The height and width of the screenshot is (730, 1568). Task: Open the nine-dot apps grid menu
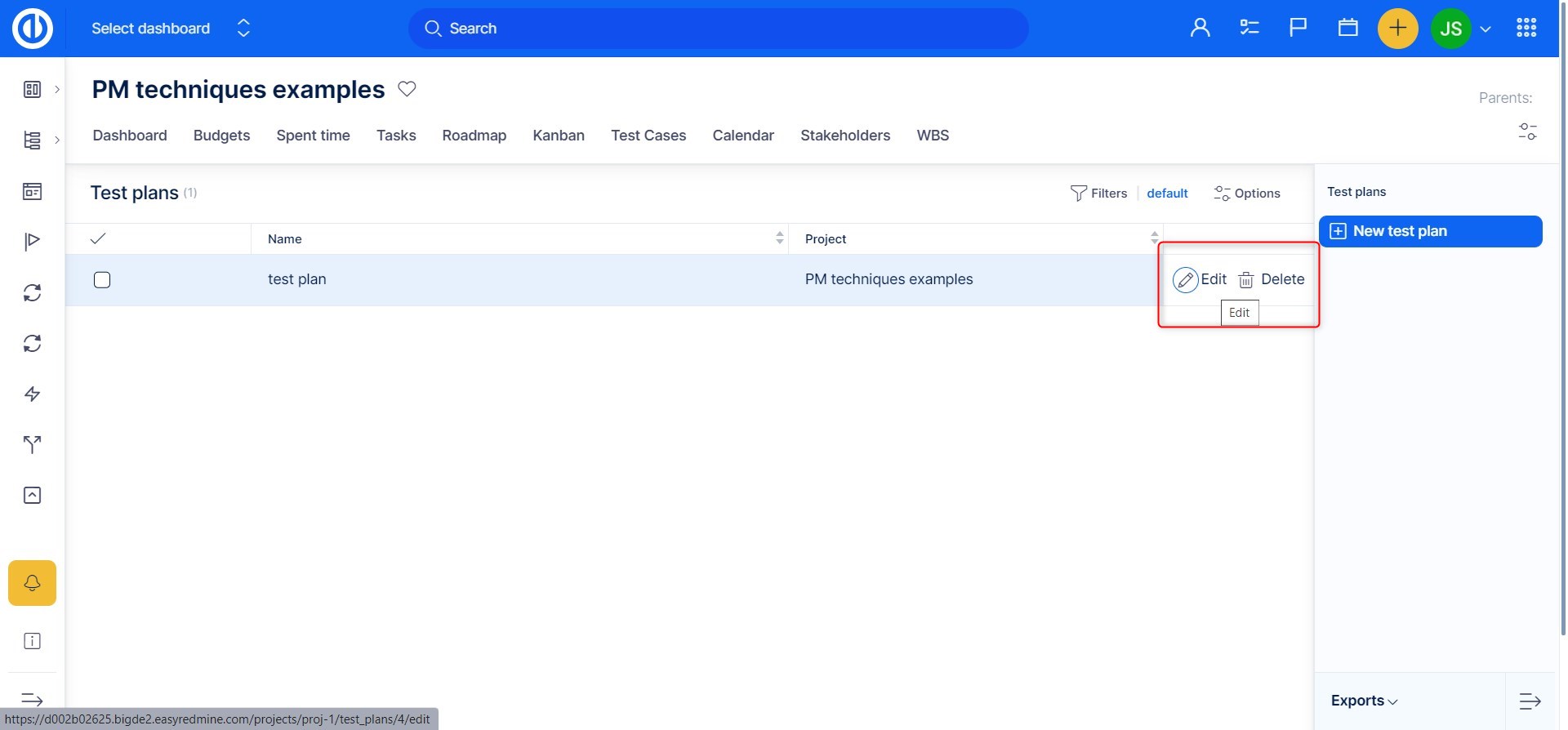[1526, 28]
